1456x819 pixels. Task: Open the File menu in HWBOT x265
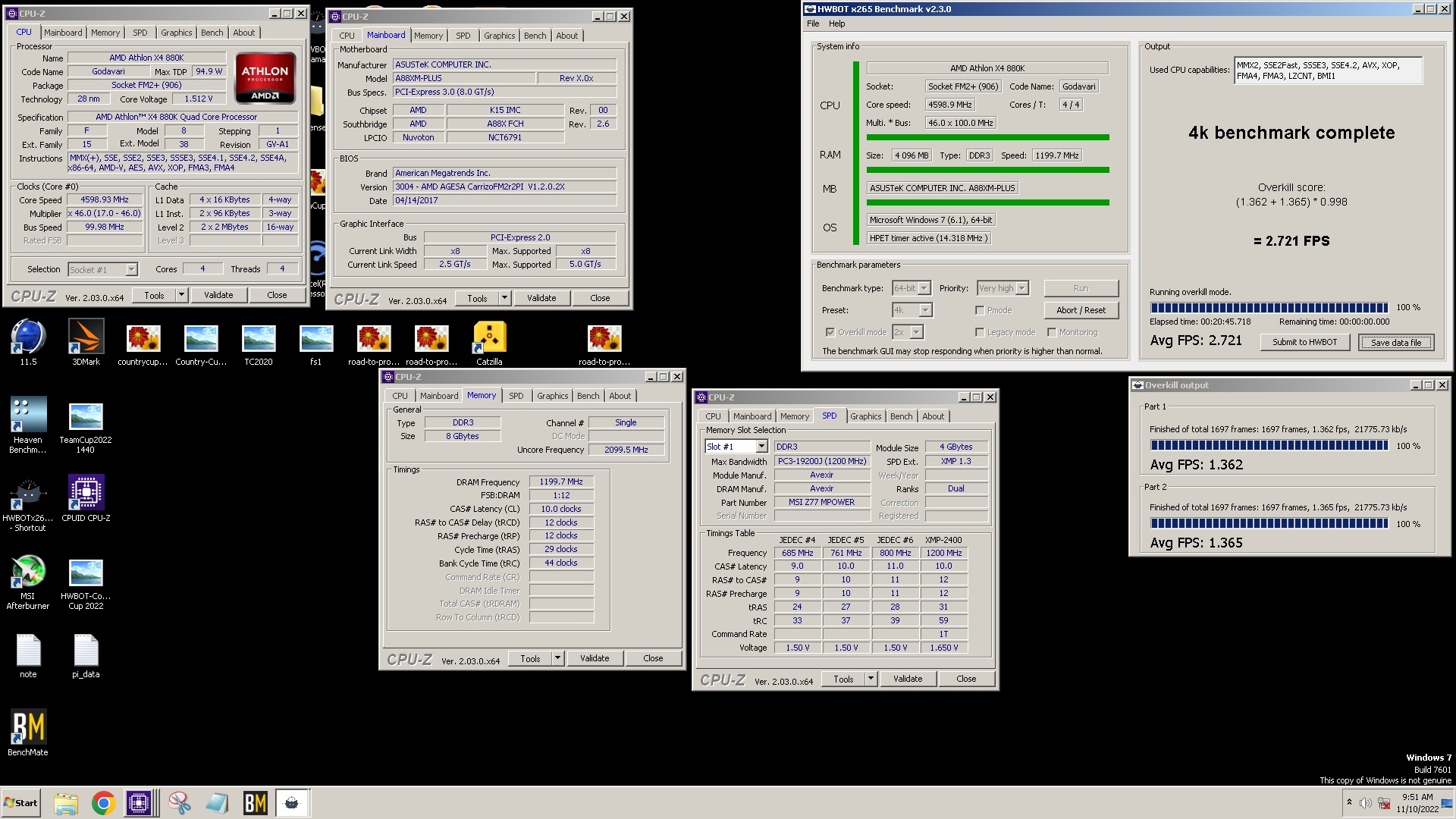(x=813, y=24)
